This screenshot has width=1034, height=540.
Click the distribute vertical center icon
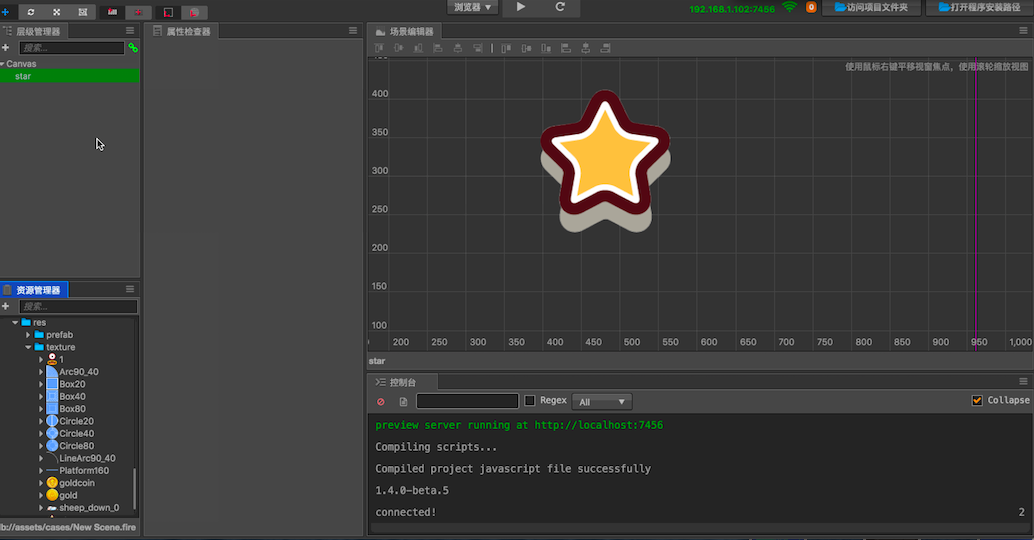point(526,48)
